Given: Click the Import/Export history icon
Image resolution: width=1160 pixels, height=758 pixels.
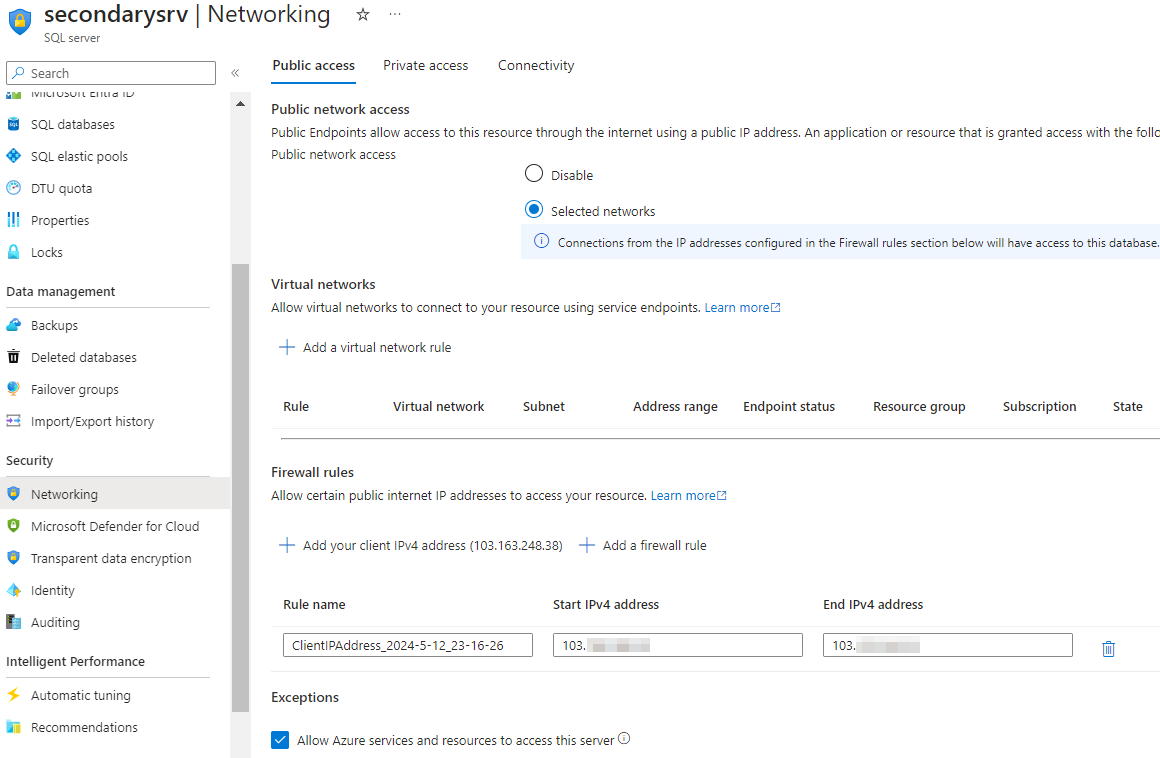Looking at the screenshot, I should click(13, 421).
